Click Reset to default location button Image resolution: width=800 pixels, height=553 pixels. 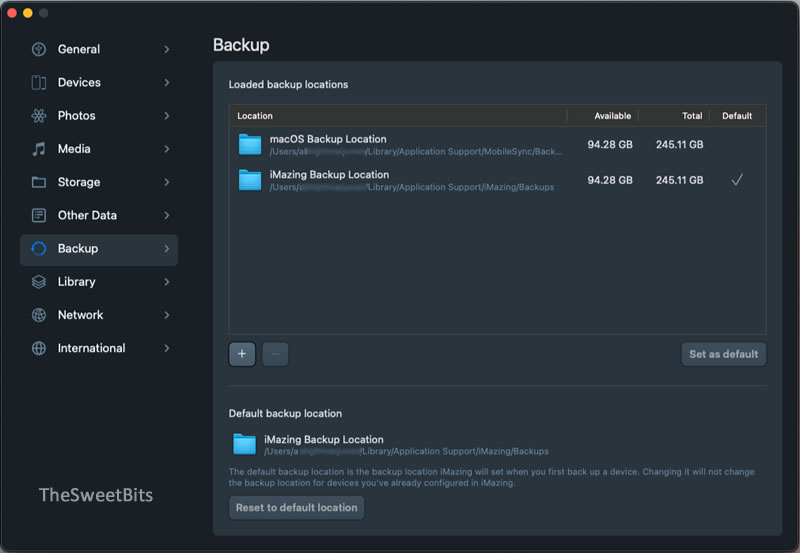296,508
